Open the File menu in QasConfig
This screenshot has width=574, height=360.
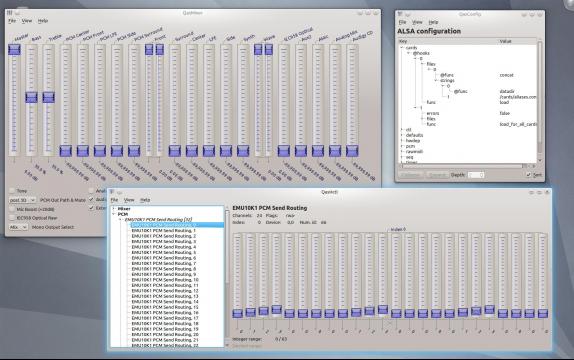pos(402,22)
